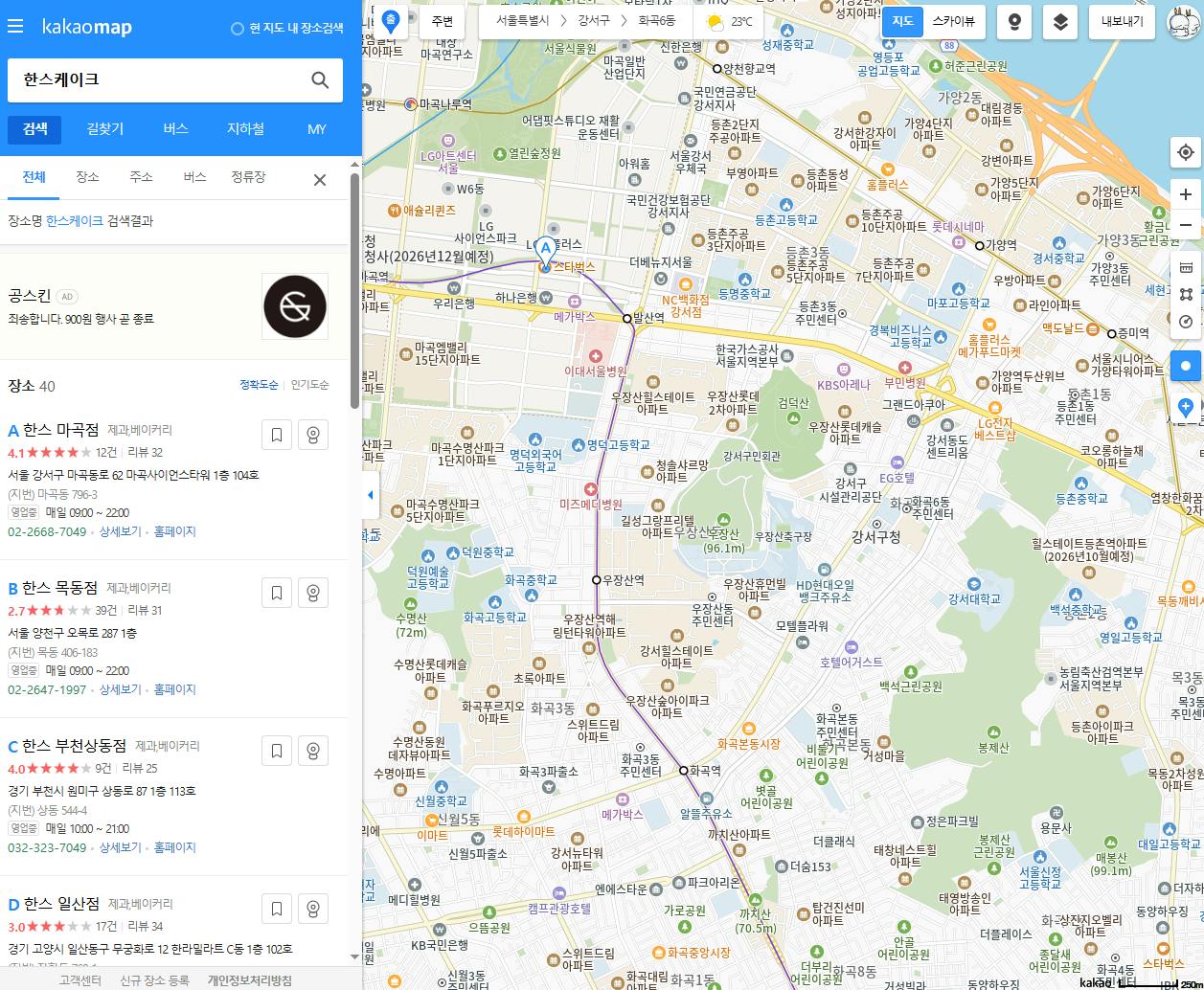Select the 버스 top navigation tab
The width and height of the screenshot is (1204, 990).
tap(175, 129)
